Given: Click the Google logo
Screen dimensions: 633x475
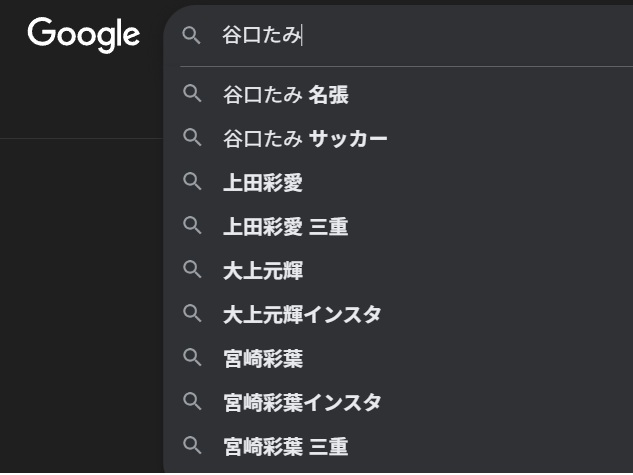Looking at the screenshot, I should click(84, 35).
